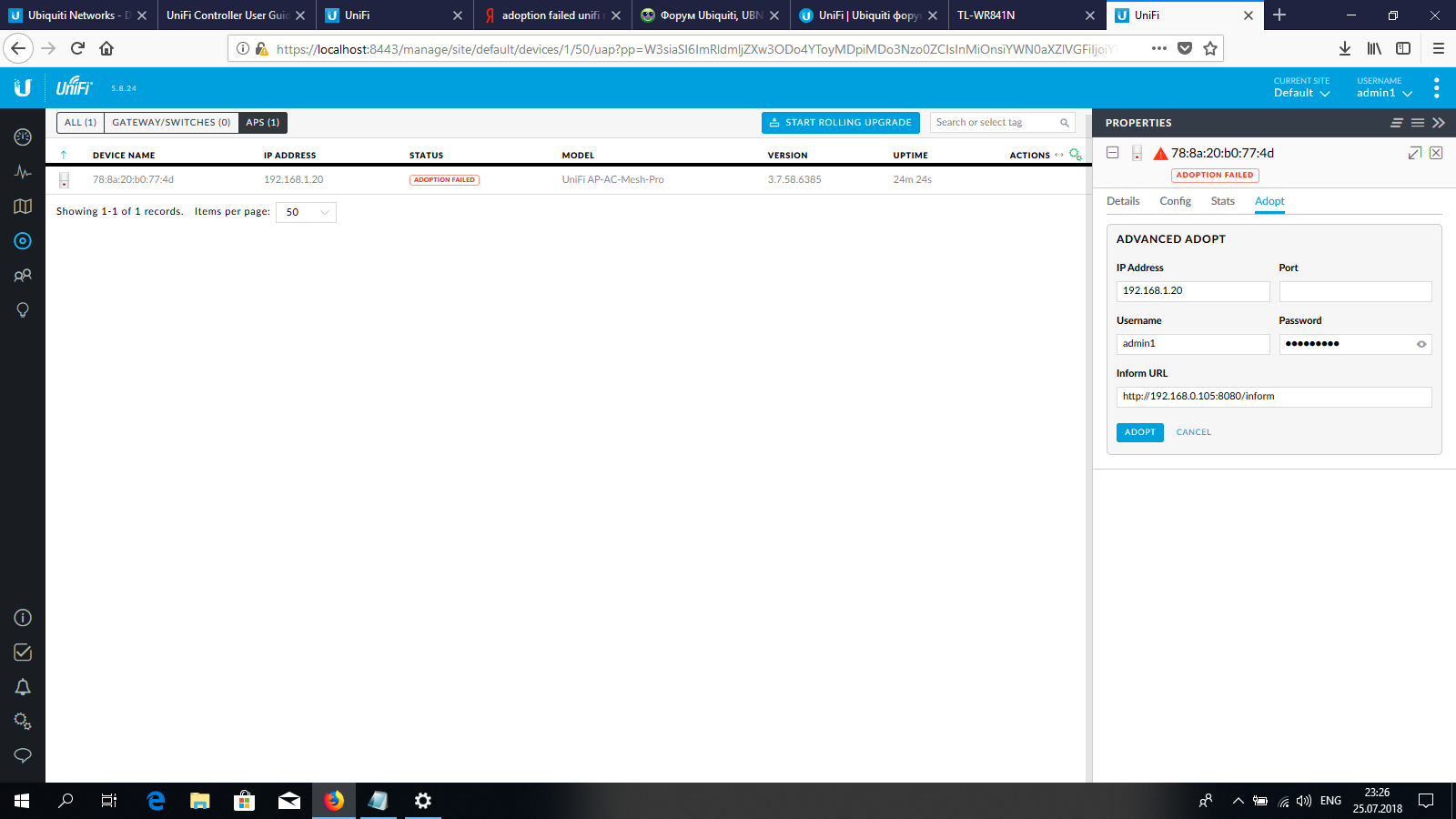Open a new browser tab

point(1279,15)
